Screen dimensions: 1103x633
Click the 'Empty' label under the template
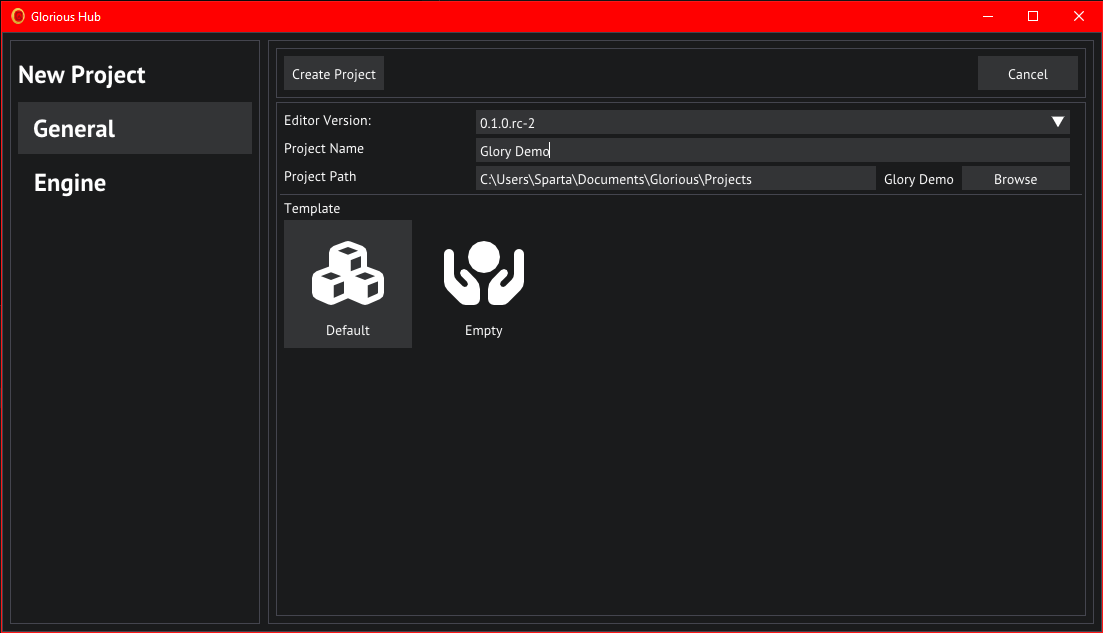484,331
